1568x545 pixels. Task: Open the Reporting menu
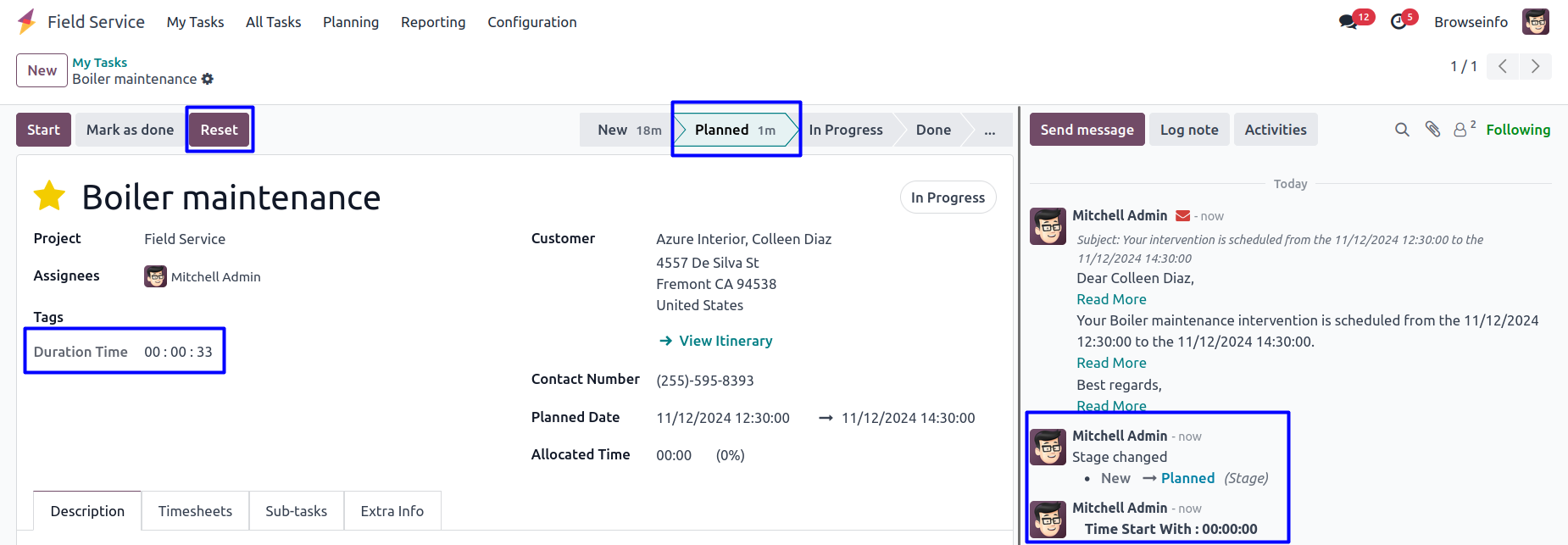click(x=433, y=22)
